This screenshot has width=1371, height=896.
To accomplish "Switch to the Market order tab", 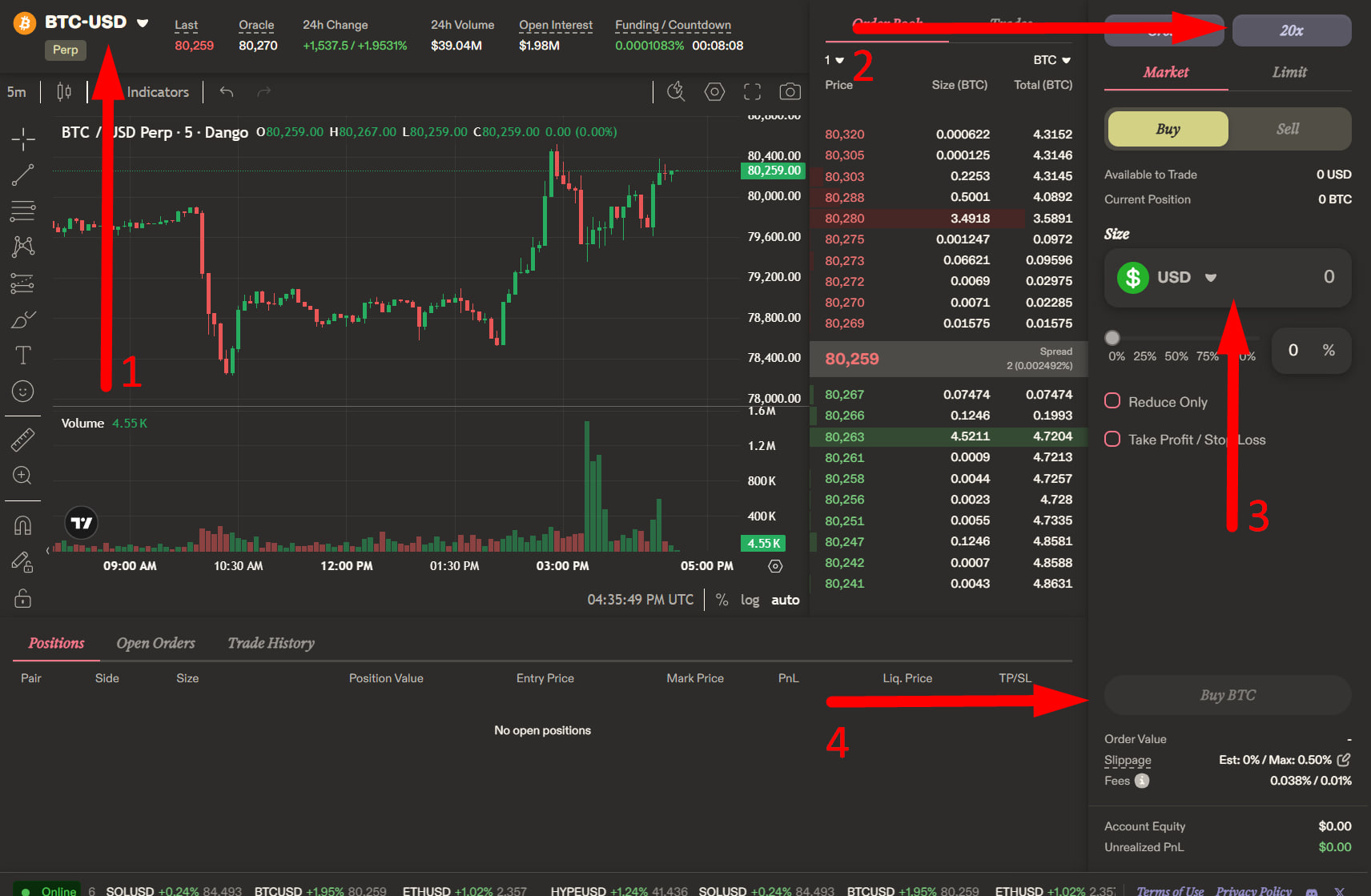I will pos(1166,72).
